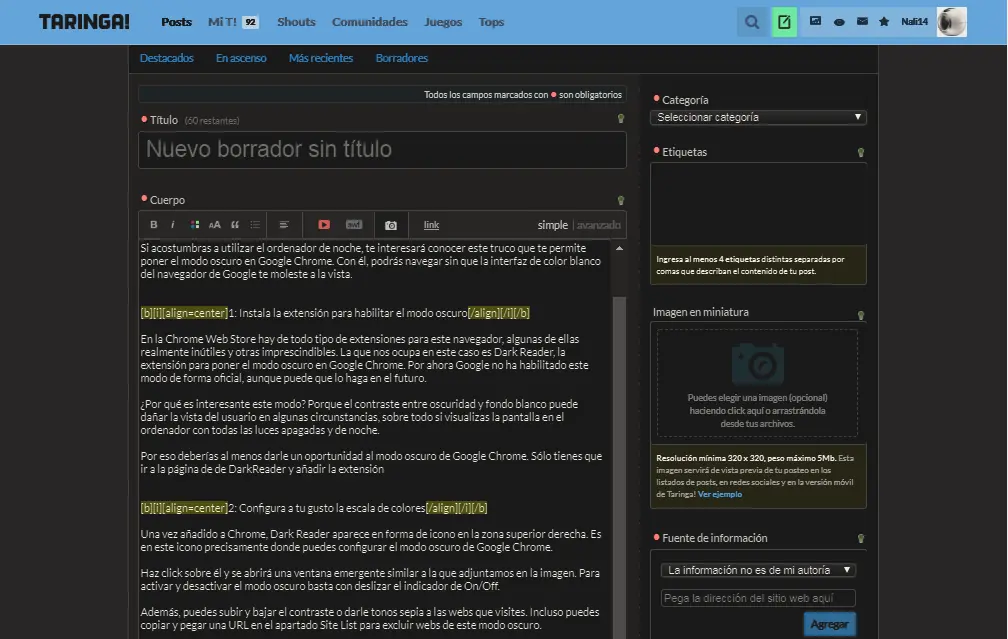Open the text color palette tool
1008x639 pixels.
tap(195, 224)
